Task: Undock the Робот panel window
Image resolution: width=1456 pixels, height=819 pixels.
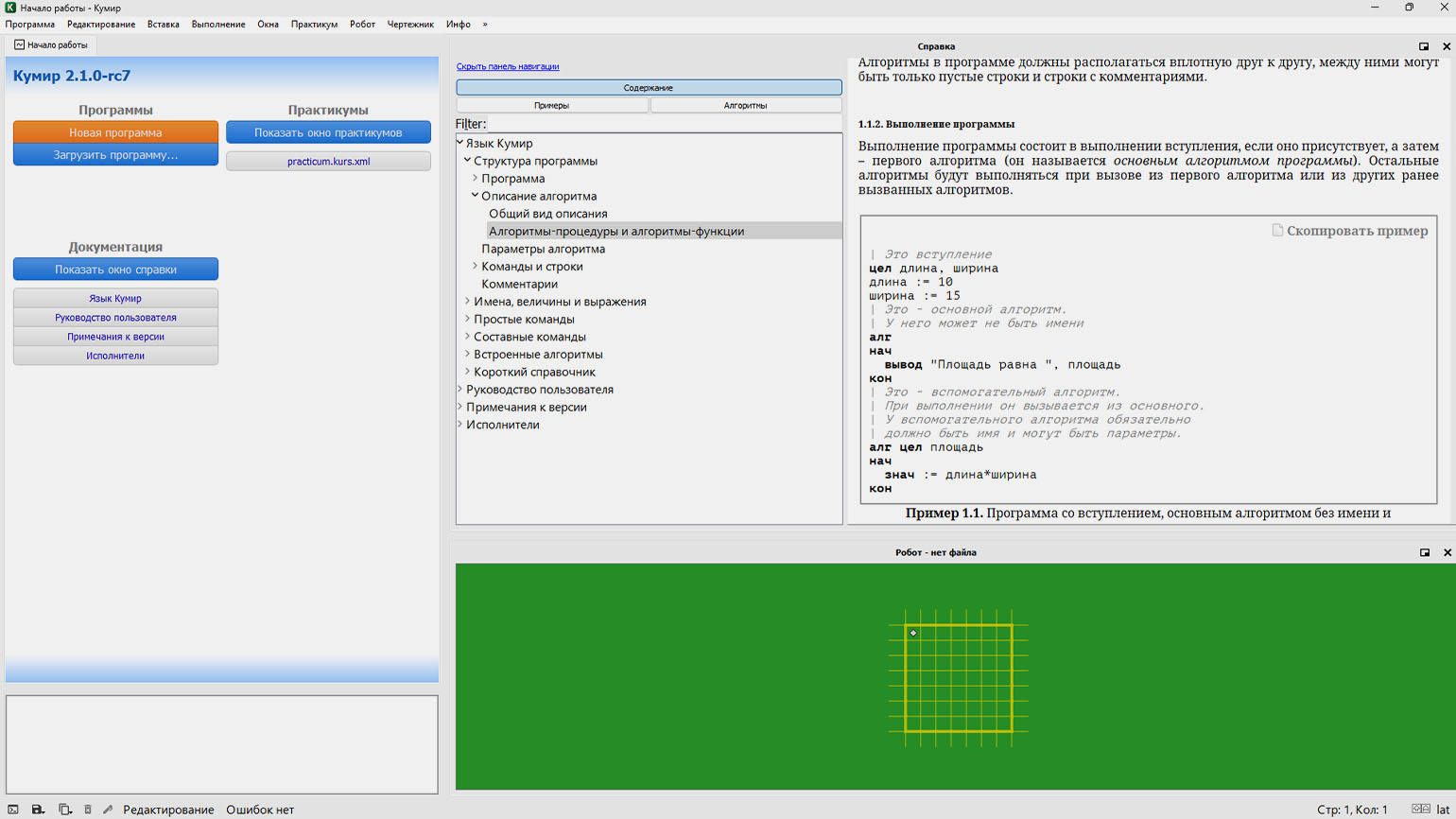Action: click(1425, 552)
